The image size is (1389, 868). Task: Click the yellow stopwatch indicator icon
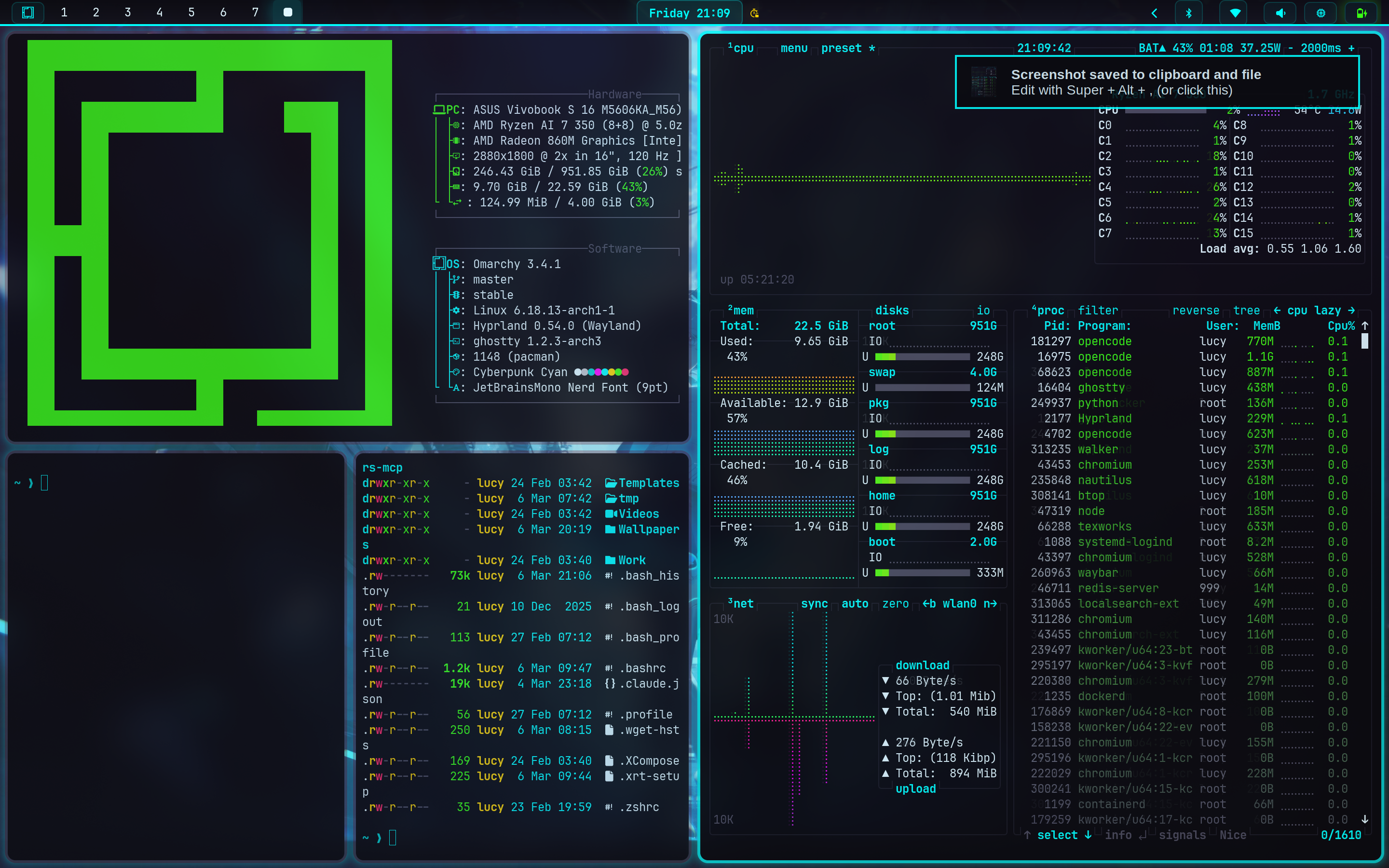(755, 13)
